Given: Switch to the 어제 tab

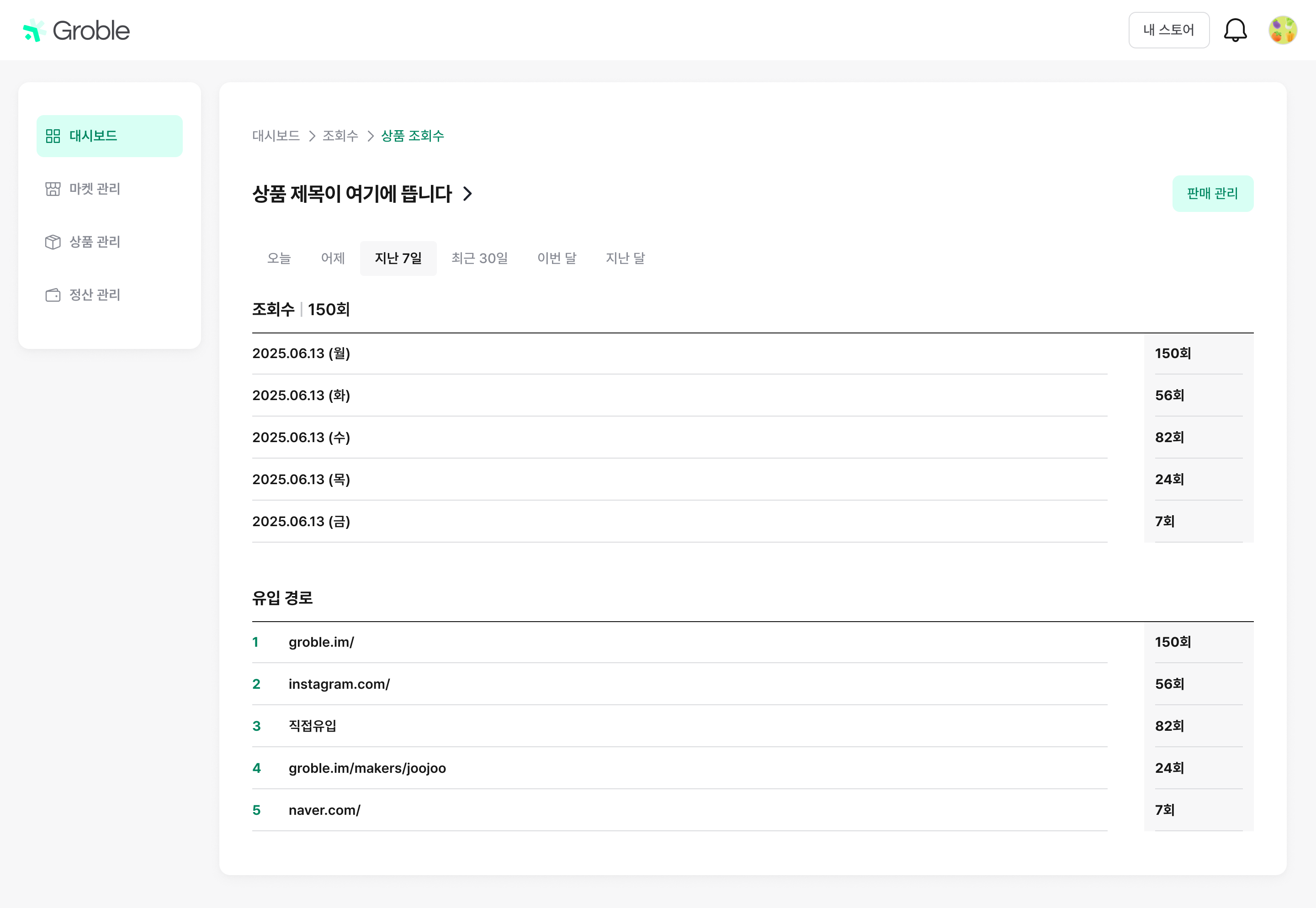Looking at the screenshot, I should tap(333, 259).
